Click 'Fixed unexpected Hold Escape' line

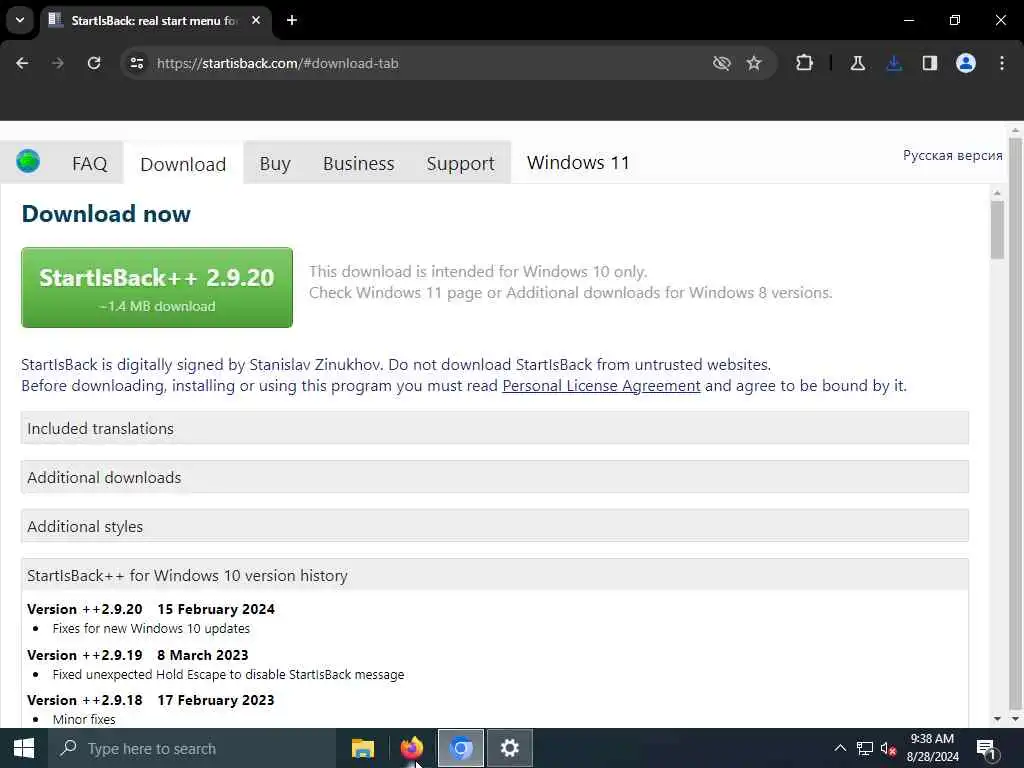(228, 674)
